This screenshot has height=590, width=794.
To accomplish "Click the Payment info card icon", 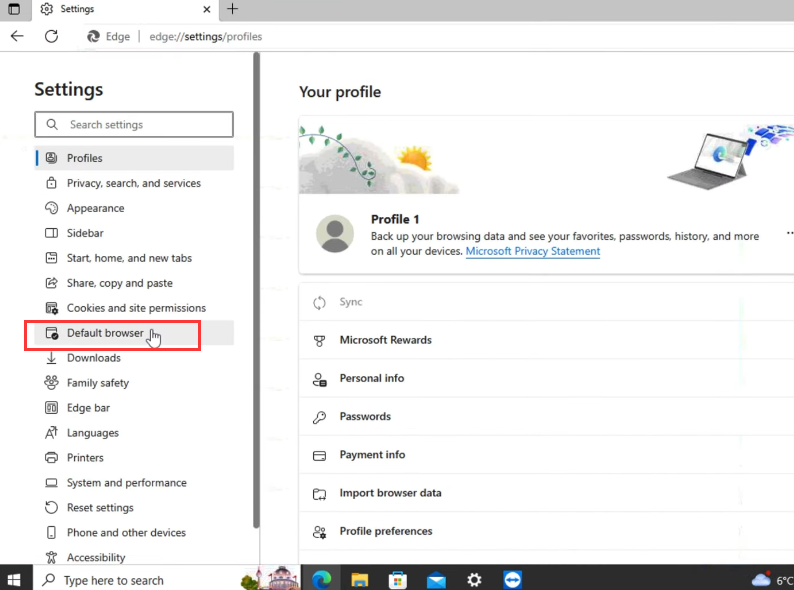I will point(319,455).
